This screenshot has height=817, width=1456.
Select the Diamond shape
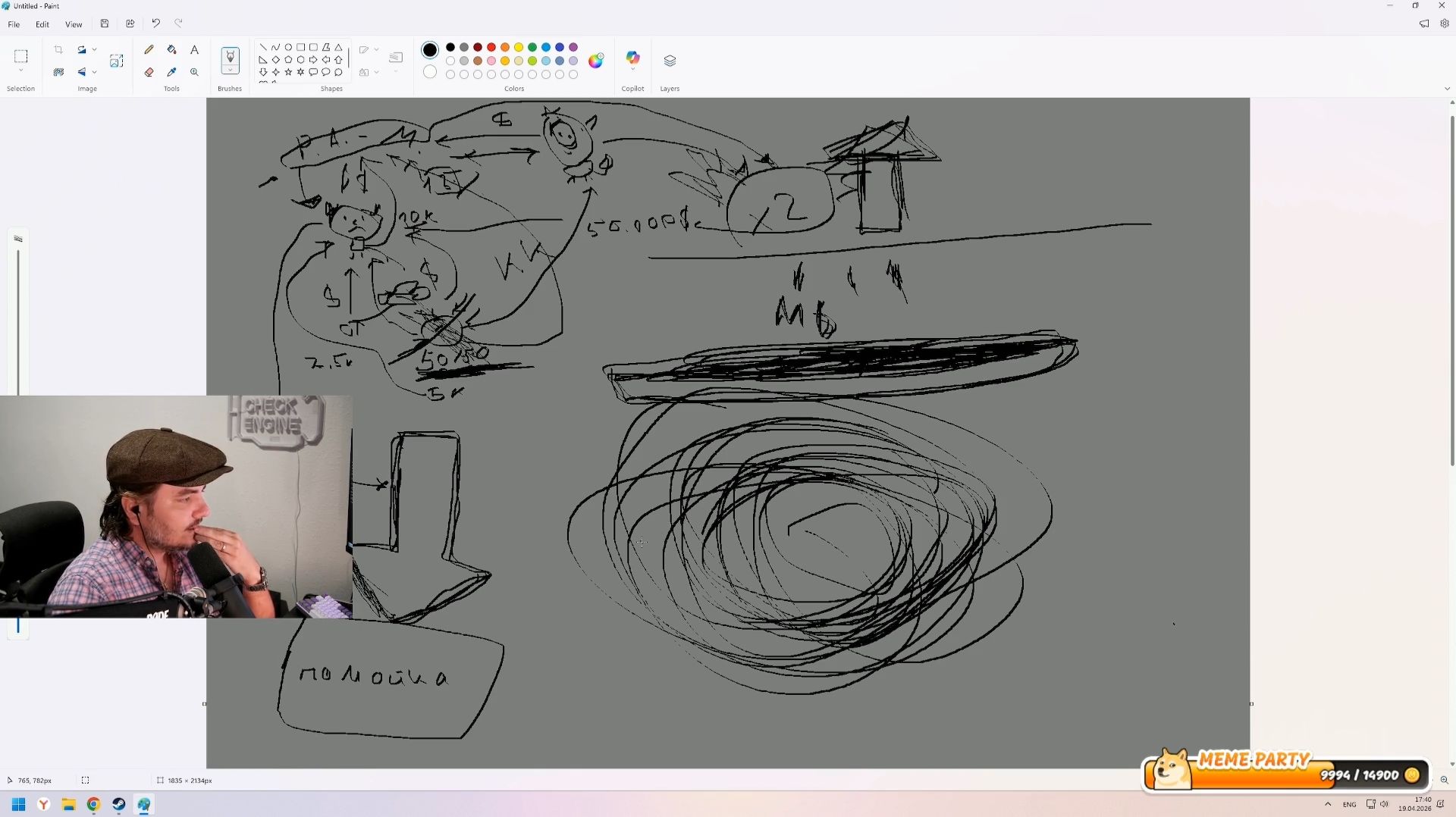tap(275, 60)
